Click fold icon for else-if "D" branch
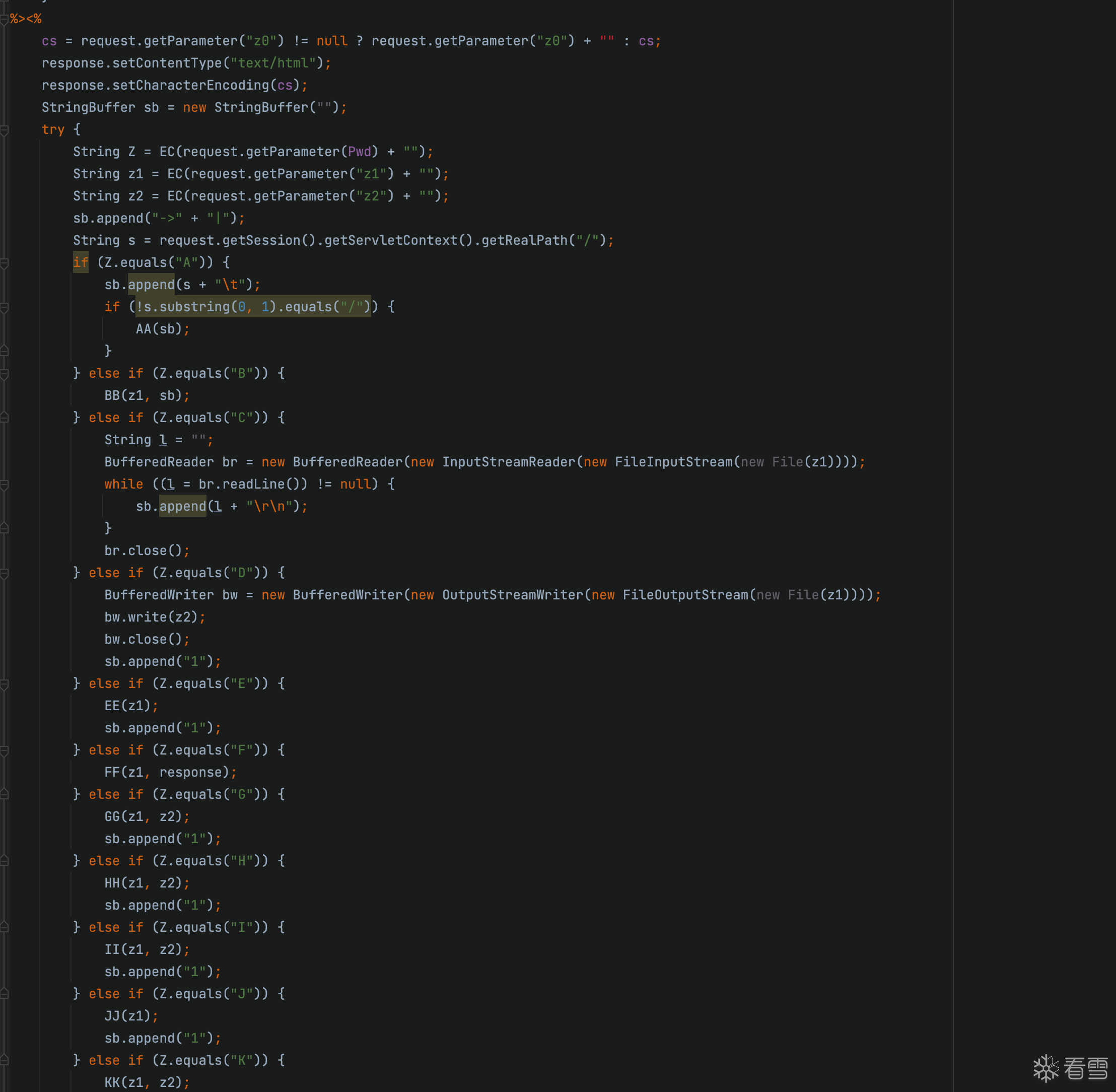1116x1092 pixels. [x=4, y=574]
